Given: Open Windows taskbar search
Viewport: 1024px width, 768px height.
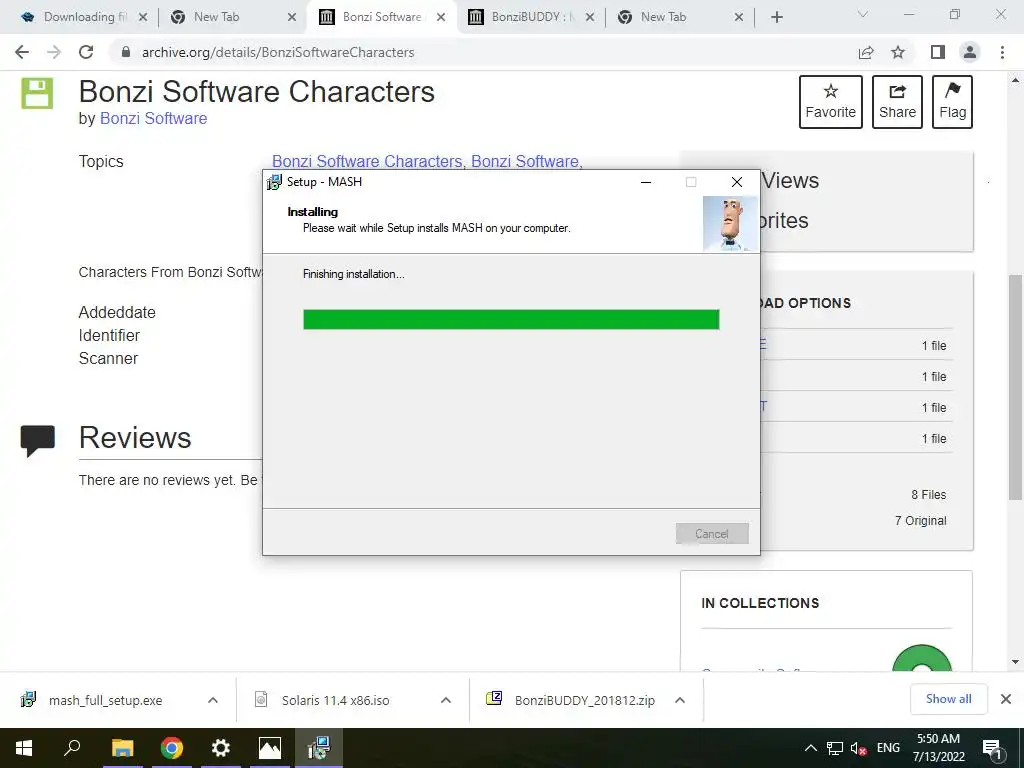Looking at the screenshot, I should 72,748.
